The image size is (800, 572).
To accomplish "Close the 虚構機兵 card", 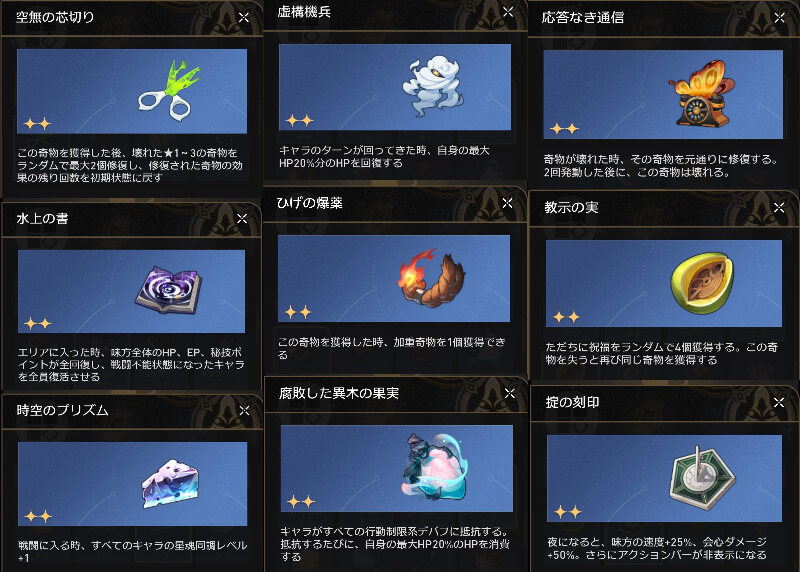I will 508,11.
